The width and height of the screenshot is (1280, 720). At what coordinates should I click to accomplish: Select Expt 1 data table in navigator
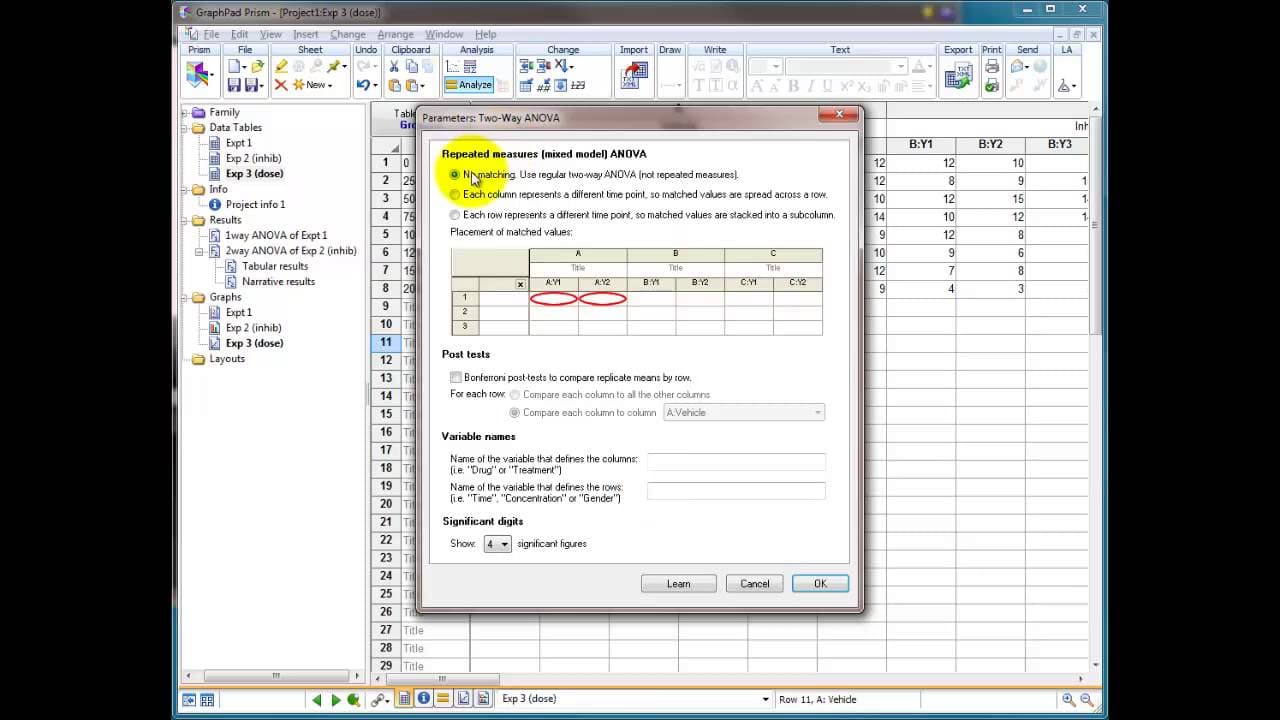point(238,143)
